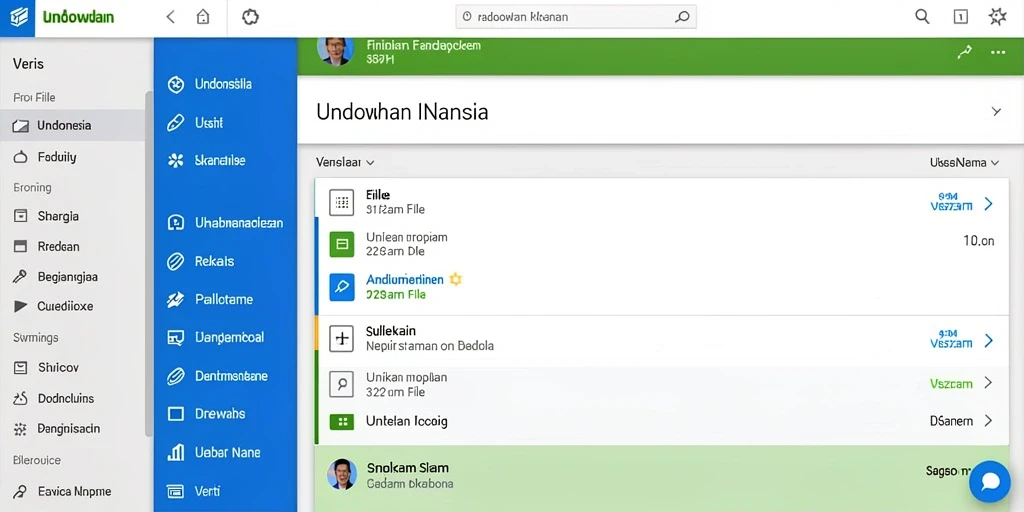Open the Untelan Icoaig row chevron
This screenshot has width=1024, height=512.
[988, 421]
